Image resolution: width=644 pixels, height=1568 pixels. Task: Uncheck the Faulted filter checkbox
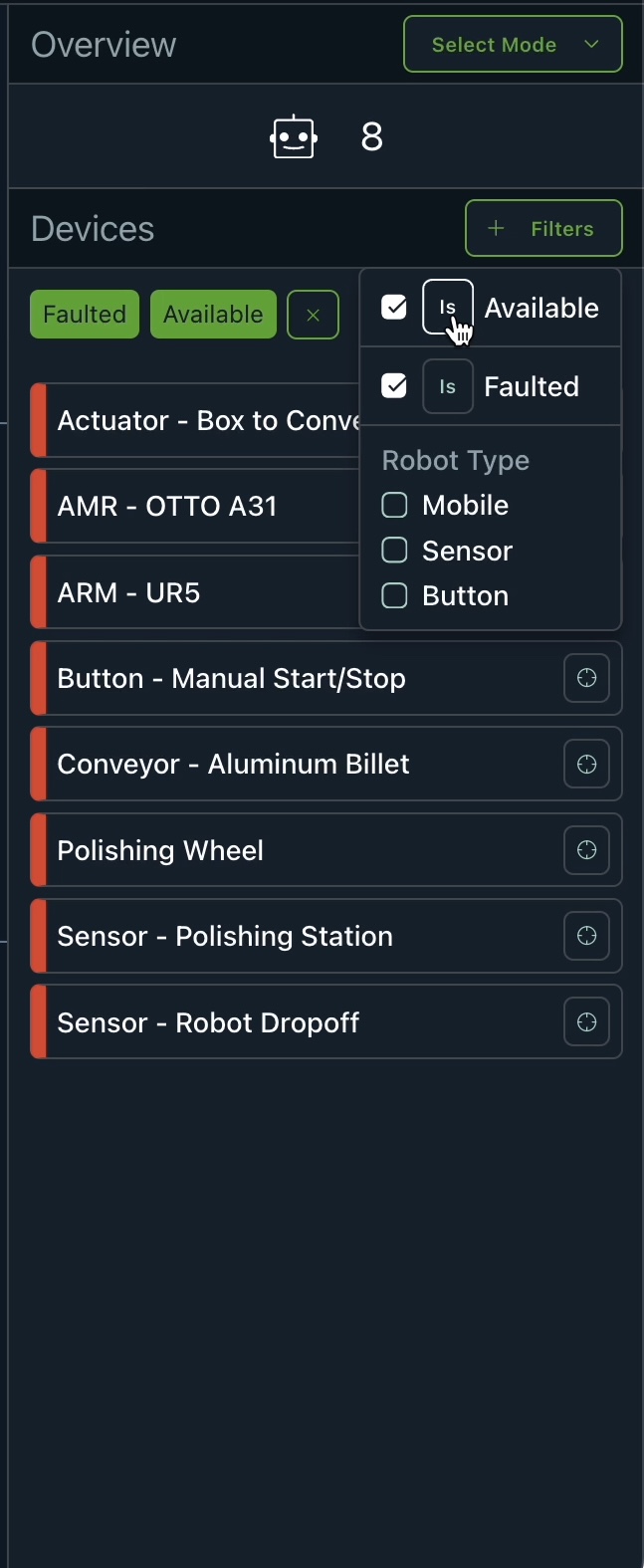coord(394,386)
